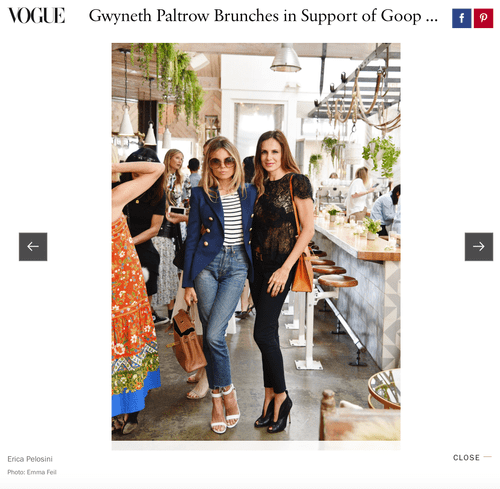The image size is (500, 489).
Task: Select the left-pointing gallery arrow button
Action: tap(33, 247)
